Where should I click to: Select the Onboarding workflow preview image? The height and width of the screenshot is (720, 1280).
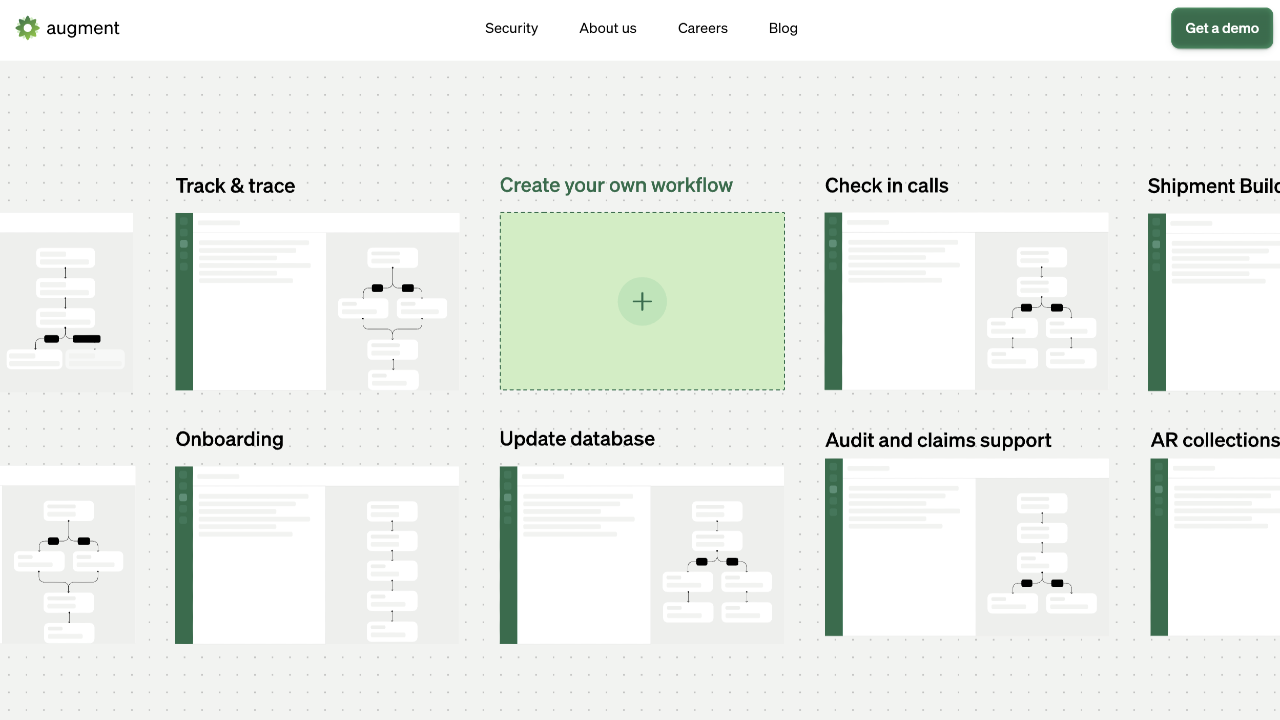317,555
